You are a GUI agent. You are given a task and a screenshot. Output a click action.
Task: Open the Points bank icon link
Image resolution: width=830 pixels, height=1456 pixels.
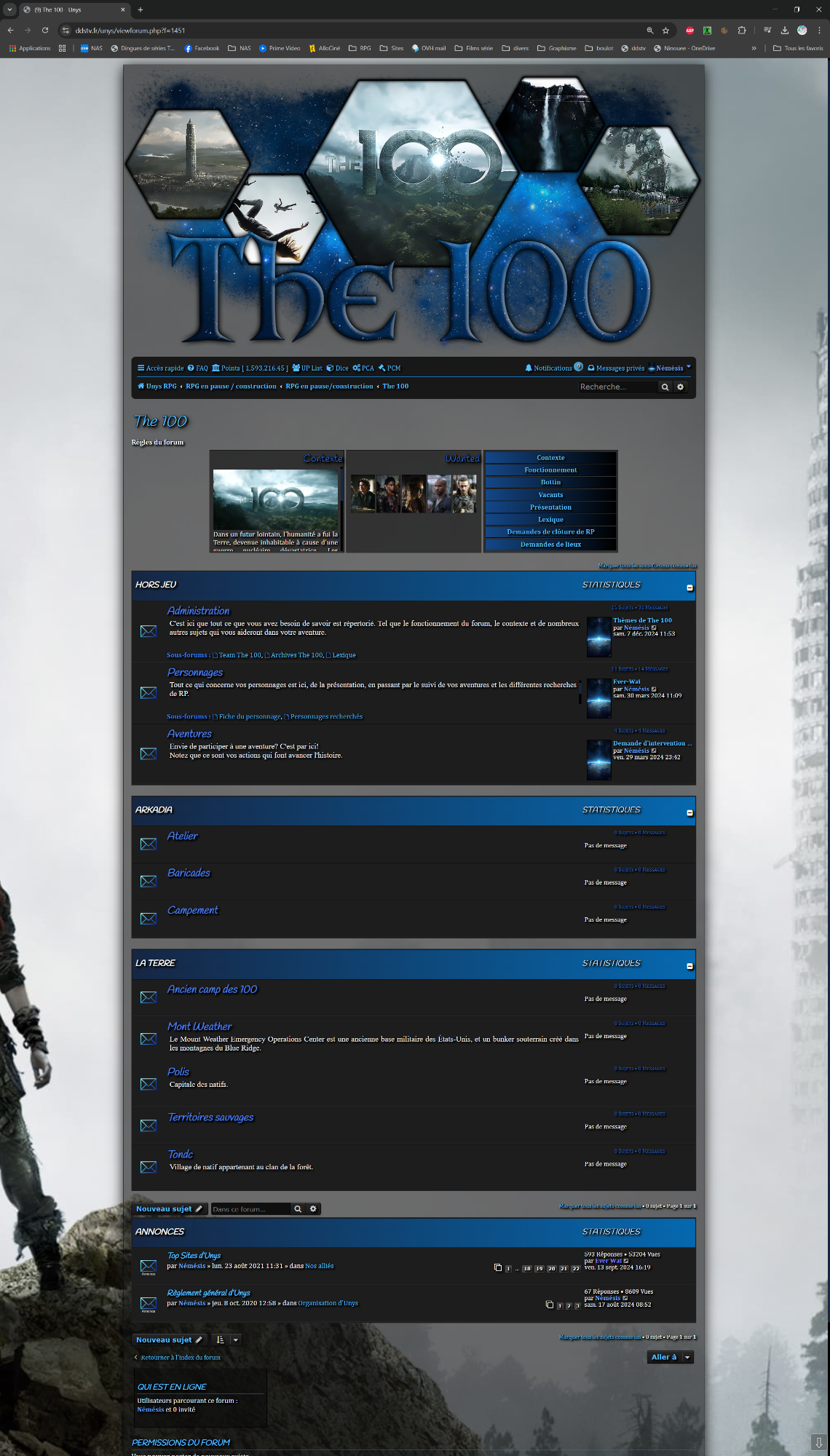click(x=250, y=368)
